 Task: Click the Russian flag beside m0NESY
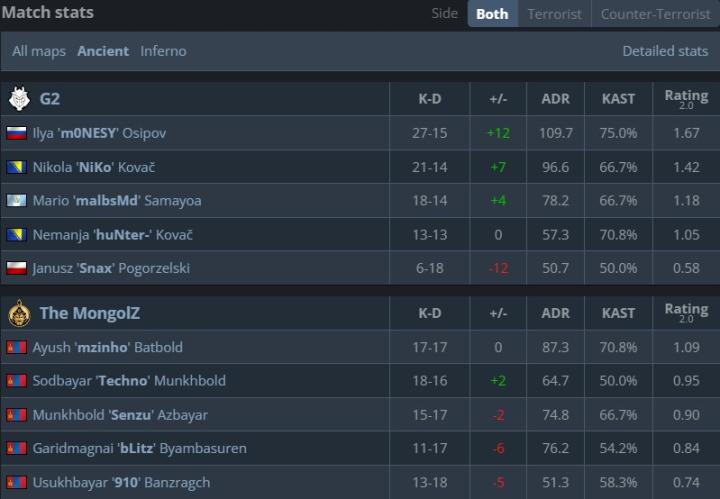pyautogui.click(x=16, y=133)
